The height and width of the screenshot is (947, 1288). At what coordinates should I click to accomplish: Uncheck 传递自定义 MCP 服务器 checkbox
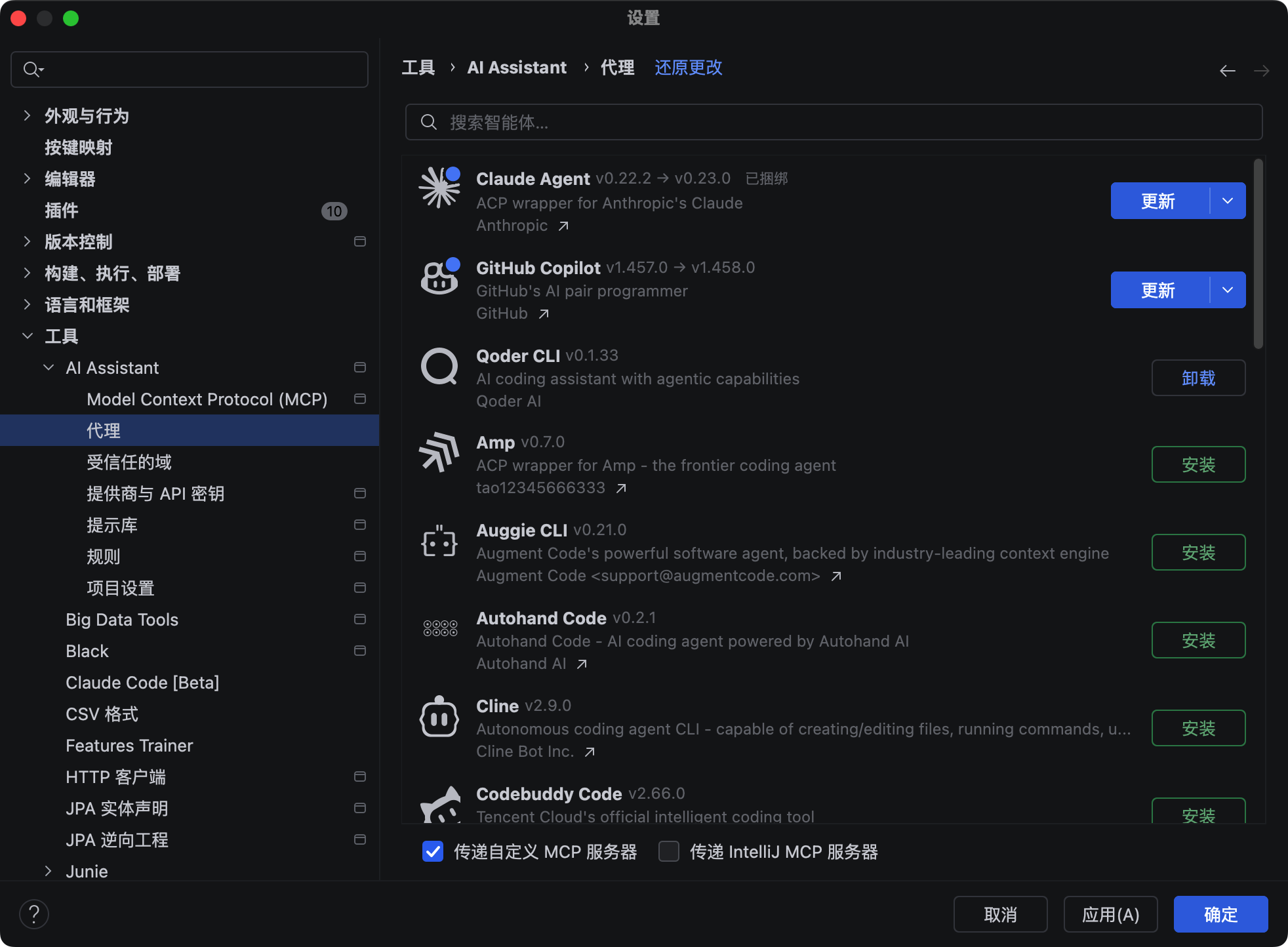point(433,852)
